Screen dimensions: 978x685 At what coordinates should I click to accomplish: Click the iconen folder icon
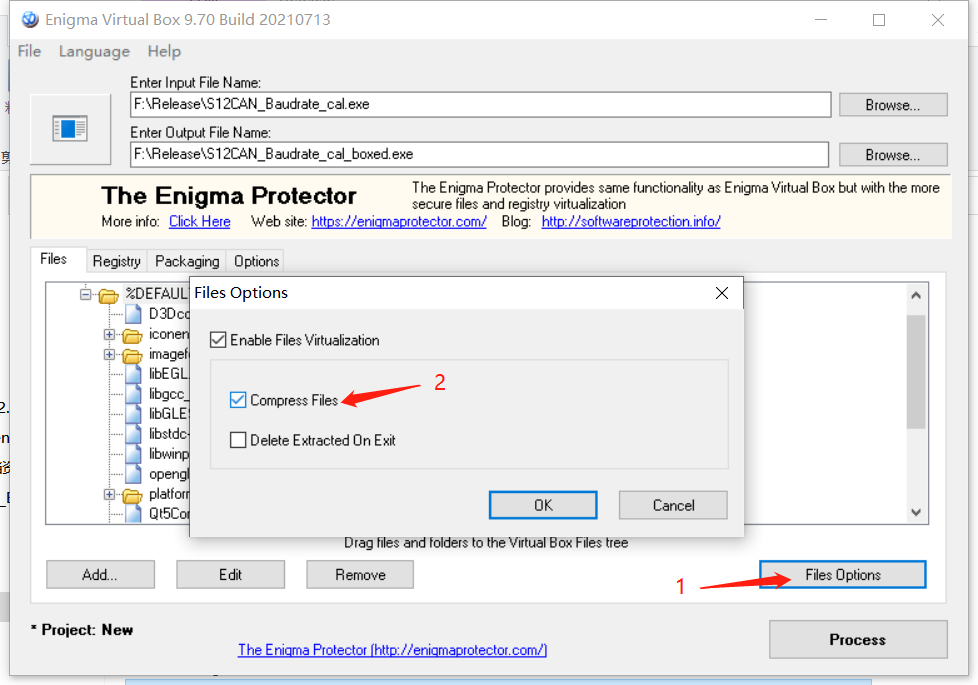(x=132, y=335)
